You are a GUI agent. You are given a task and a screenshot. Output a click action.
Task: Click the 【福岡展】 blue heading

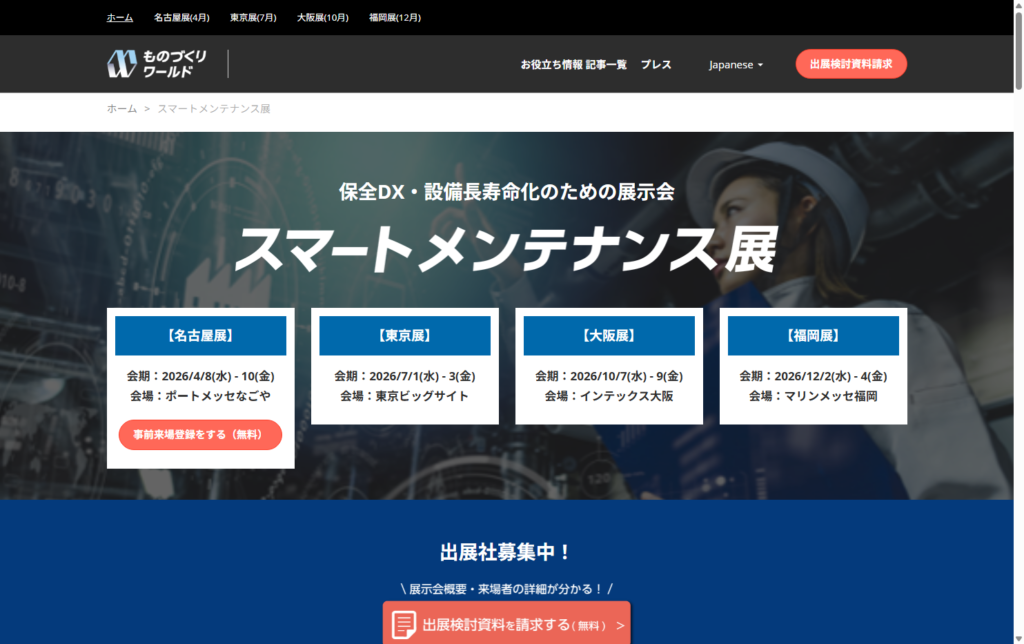point(813,336)
